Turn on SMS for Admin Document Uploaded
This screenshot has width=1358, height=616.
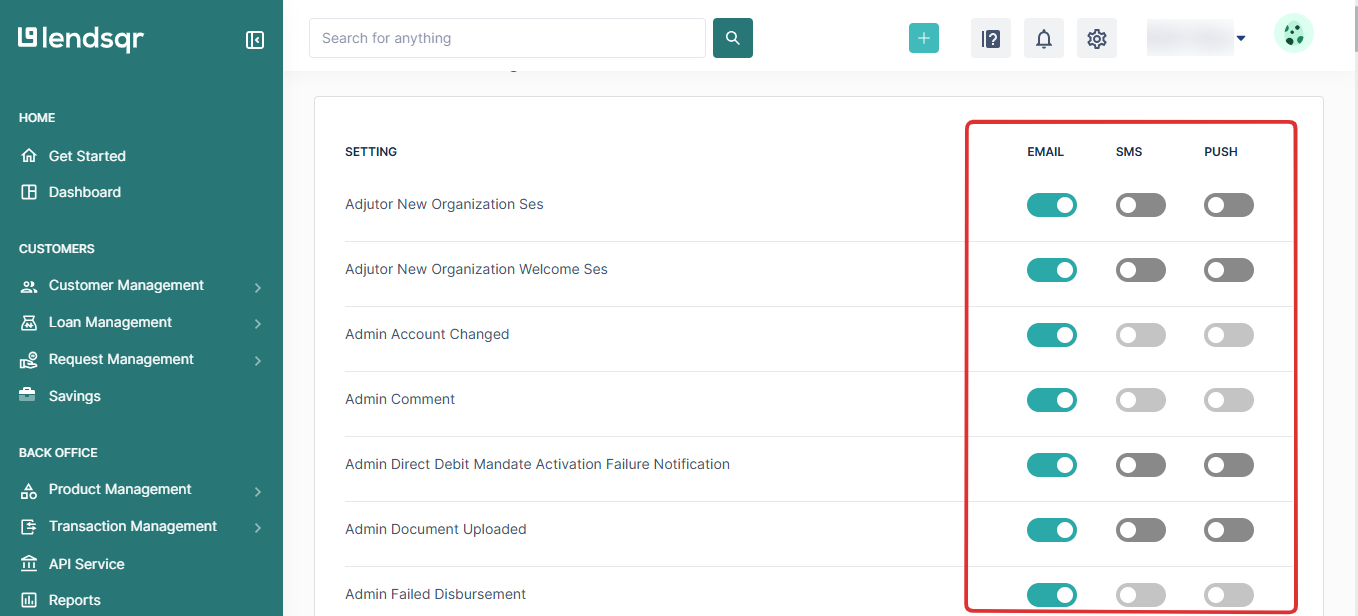click(x=1141, y=530)
